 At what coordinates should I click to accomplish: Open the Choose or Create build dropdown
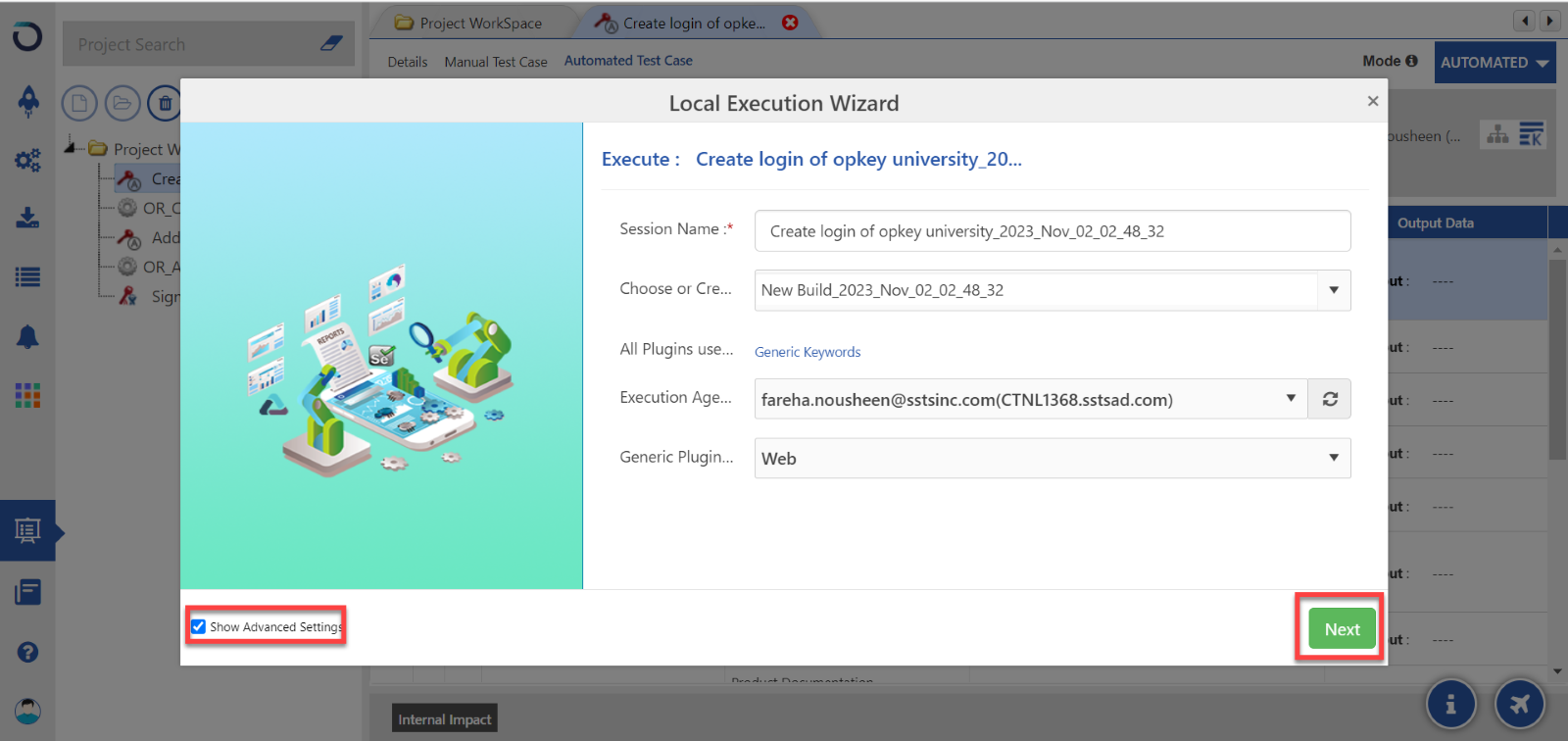click(x=1333, y=290)
